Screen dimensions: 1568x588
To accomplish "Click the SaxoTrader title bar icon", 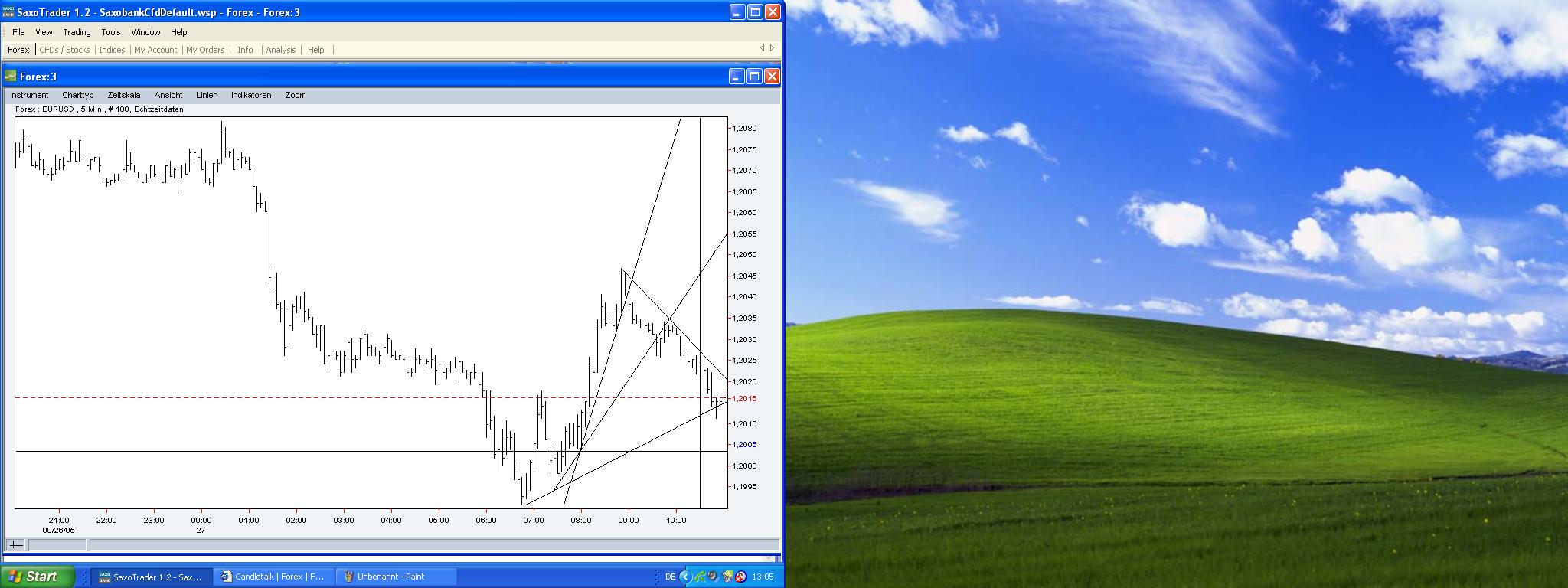I will click(x=8, y=12).
